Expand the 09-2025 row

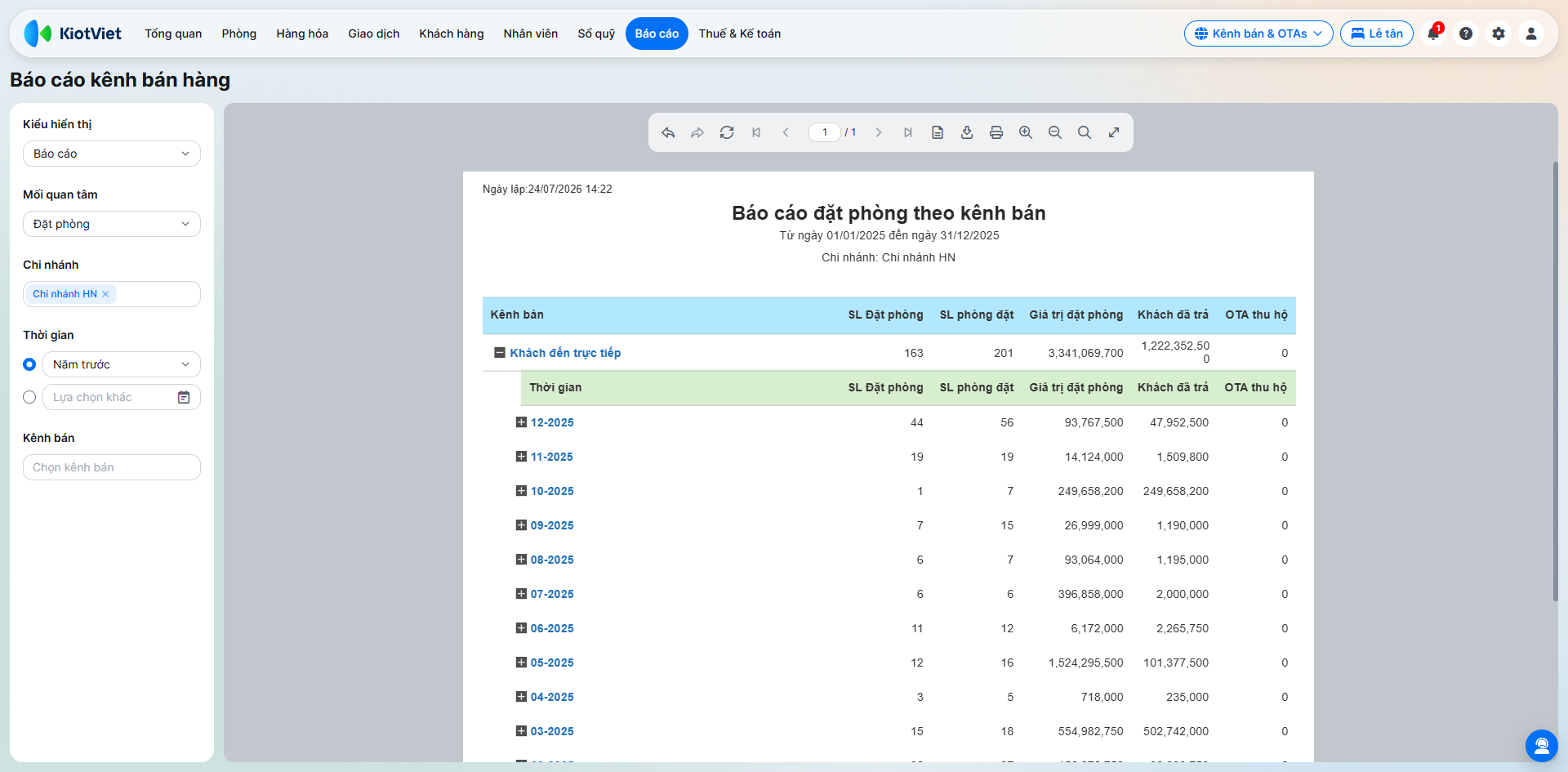521,525
